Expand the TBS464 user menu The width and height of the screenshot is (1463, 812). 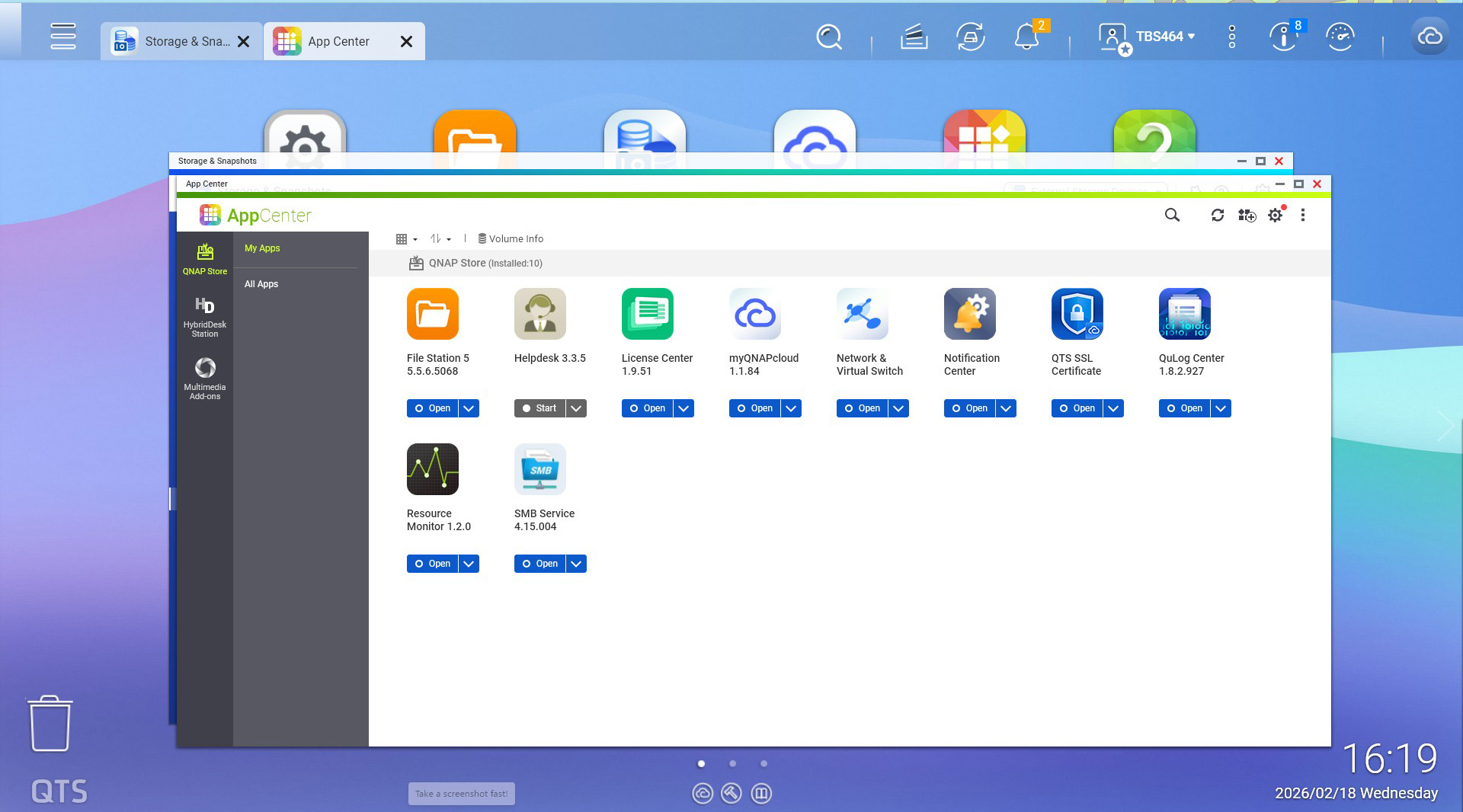click(x=1164, y=37)
